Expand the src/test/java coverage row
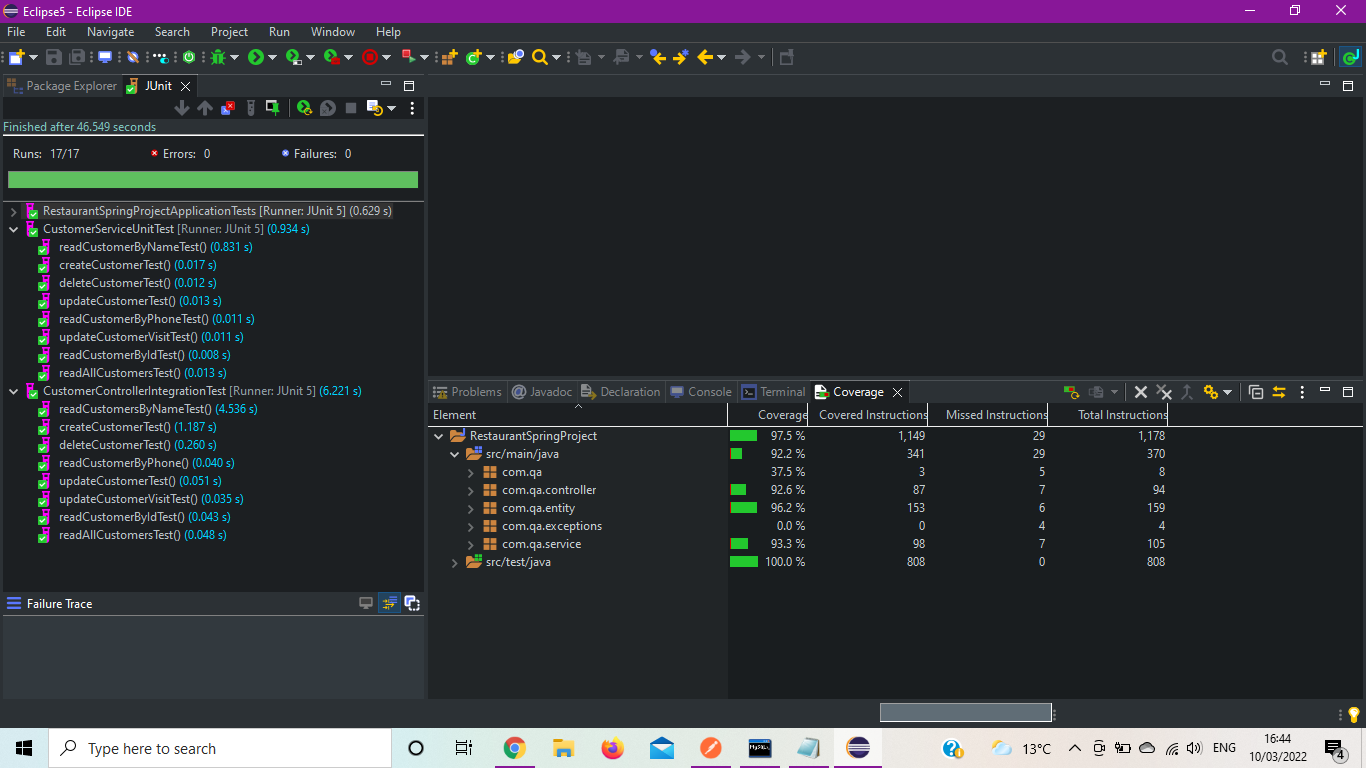The image size is (1366, 768). (x=455, y=562)
